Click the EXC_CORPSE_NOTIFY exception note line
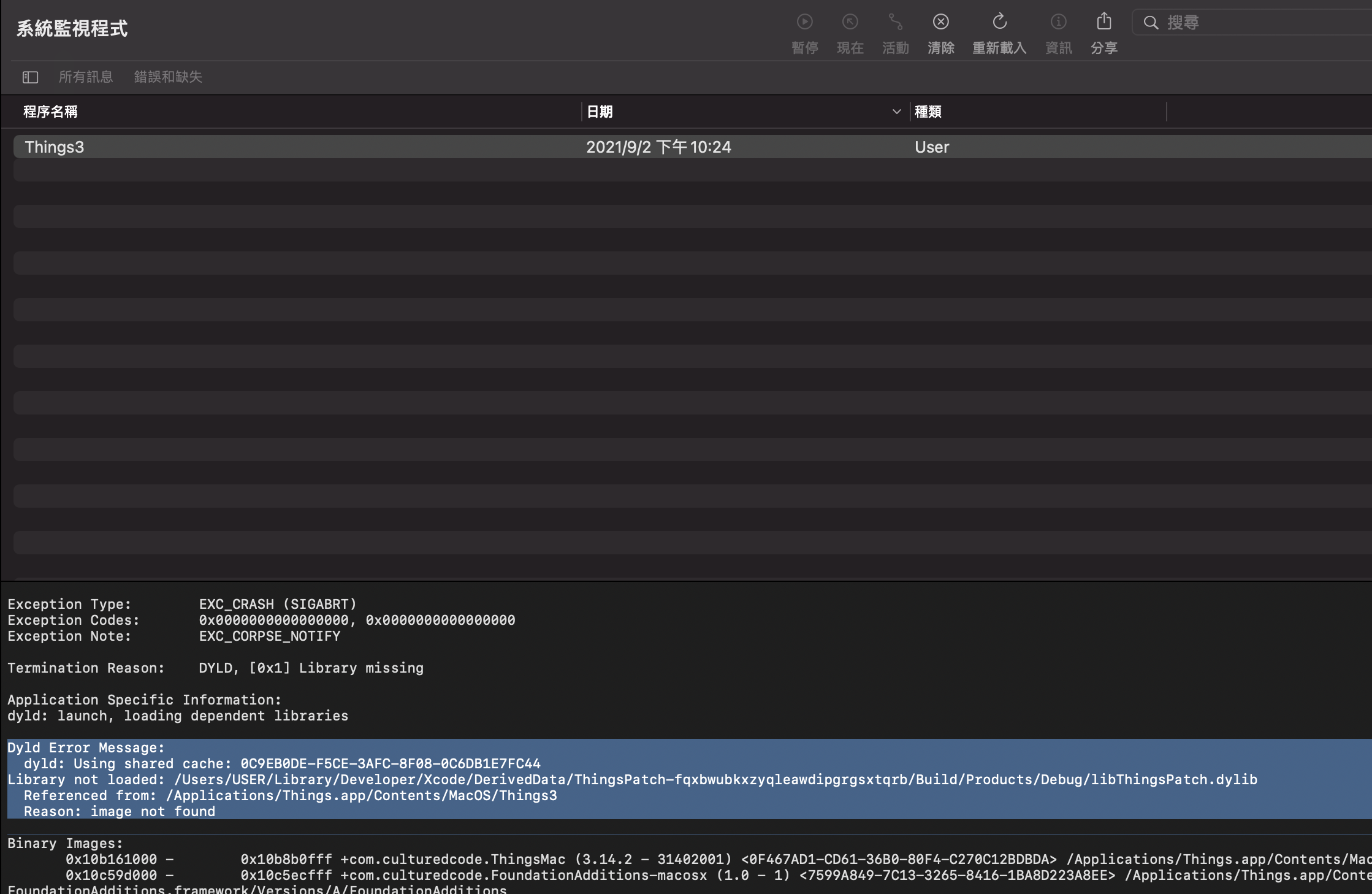 click(x=174, y=636)
